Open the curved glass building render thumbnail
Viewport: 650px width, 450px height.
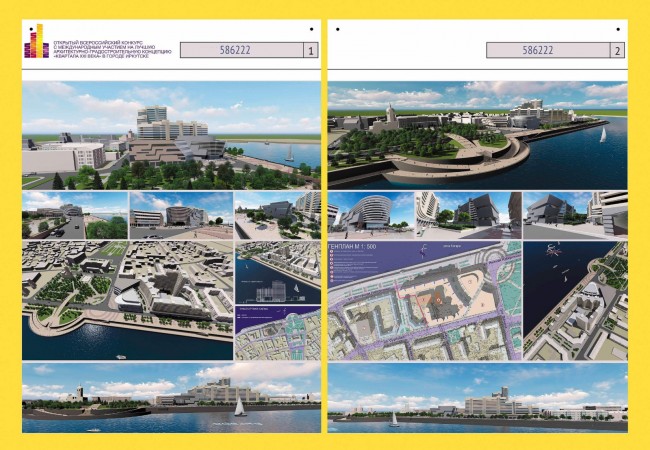tap(371, 215)
